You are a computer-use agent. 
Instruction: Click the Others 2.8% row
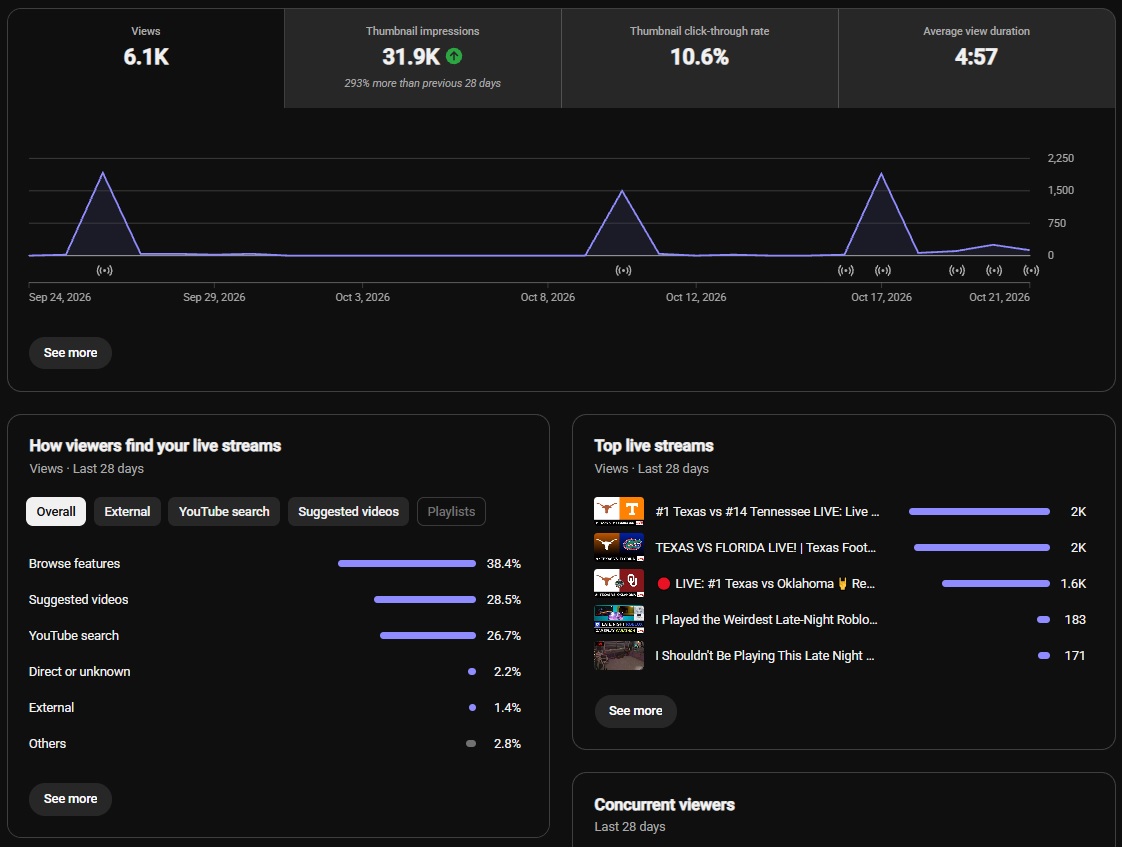(x=275, y=744)
